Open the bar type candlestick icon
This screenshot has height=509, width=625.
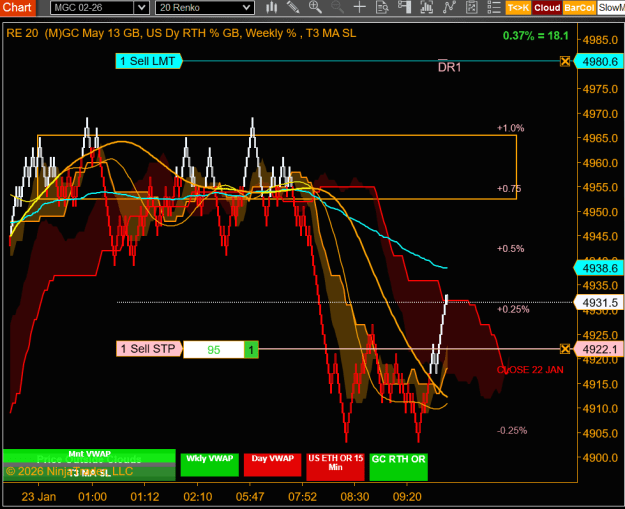tap(272, 7)
